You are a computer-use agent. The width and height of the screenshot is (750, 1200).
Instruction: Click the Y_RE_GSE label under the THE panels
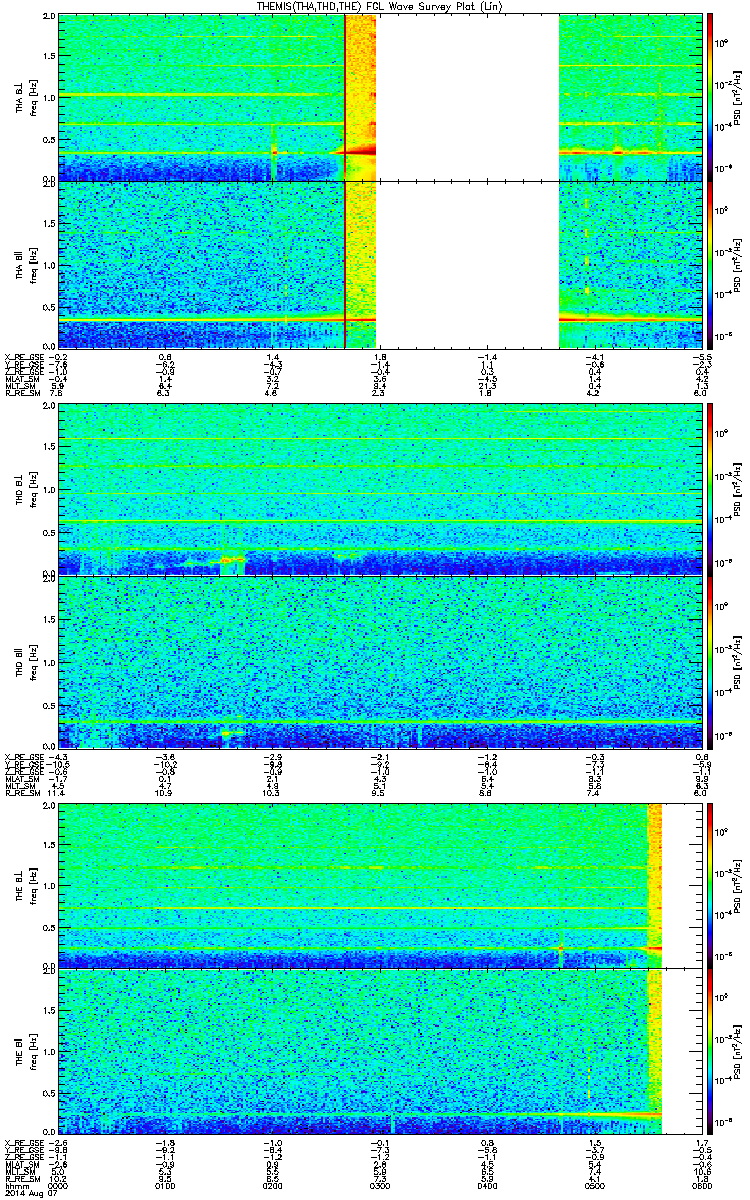[x=25, y=1149]
